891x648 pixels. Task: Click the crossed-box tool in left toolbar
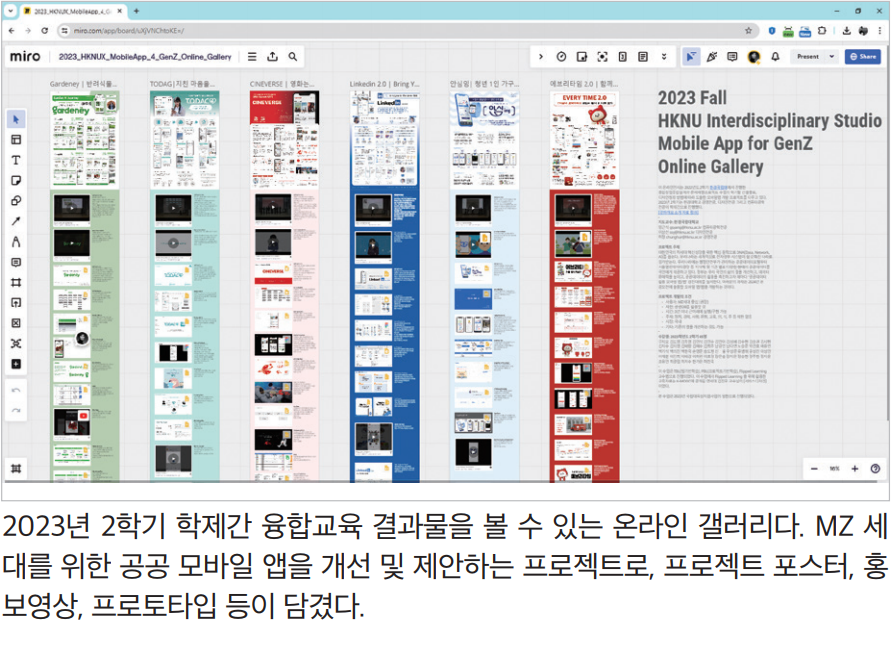point(16,323)
